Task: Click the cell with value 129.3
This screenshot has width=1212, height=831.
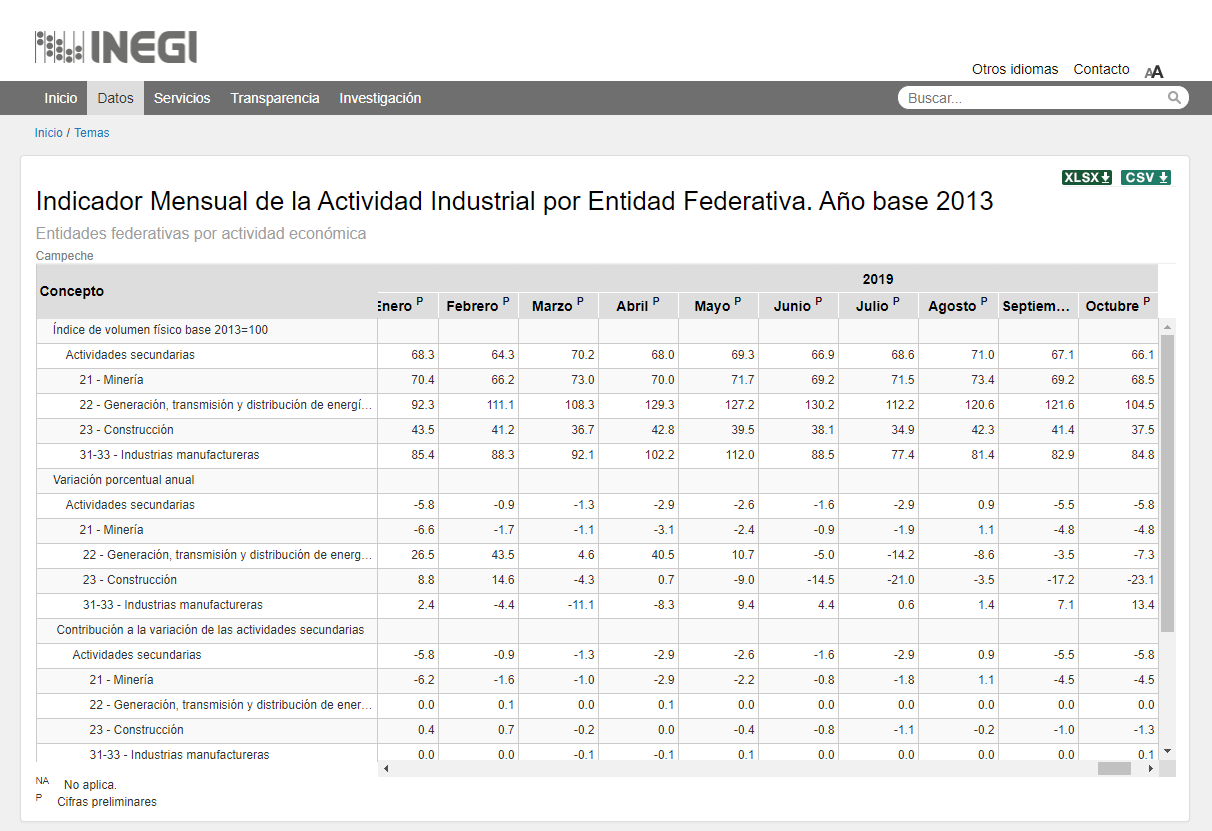Action: click(x=638, y=405)
